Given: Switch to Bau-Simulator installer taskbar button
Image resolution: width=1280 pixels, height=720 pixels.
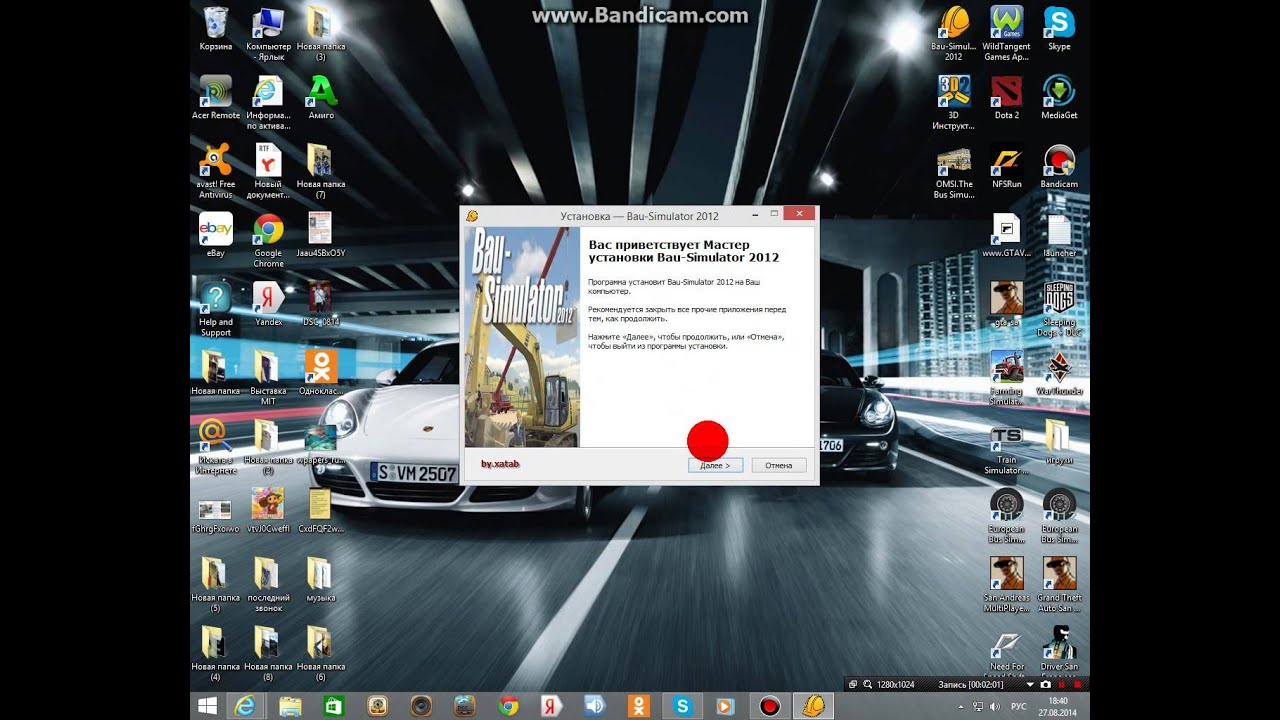Looking at the screenshot, I should 813,706.
